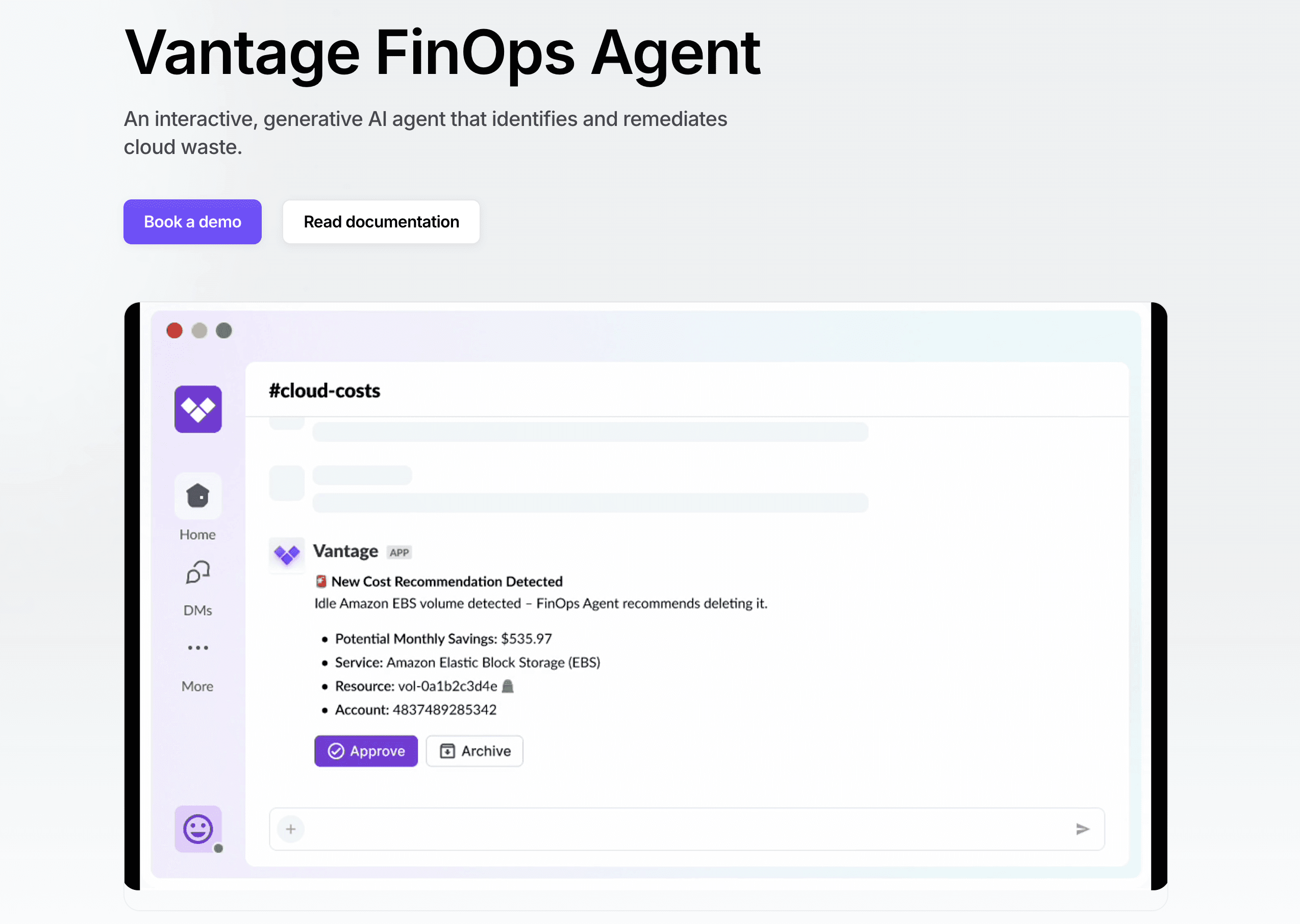This screenshot has width=1300, height=924.
Task: Click the Vantage sender name
Action: pos(345,551)
